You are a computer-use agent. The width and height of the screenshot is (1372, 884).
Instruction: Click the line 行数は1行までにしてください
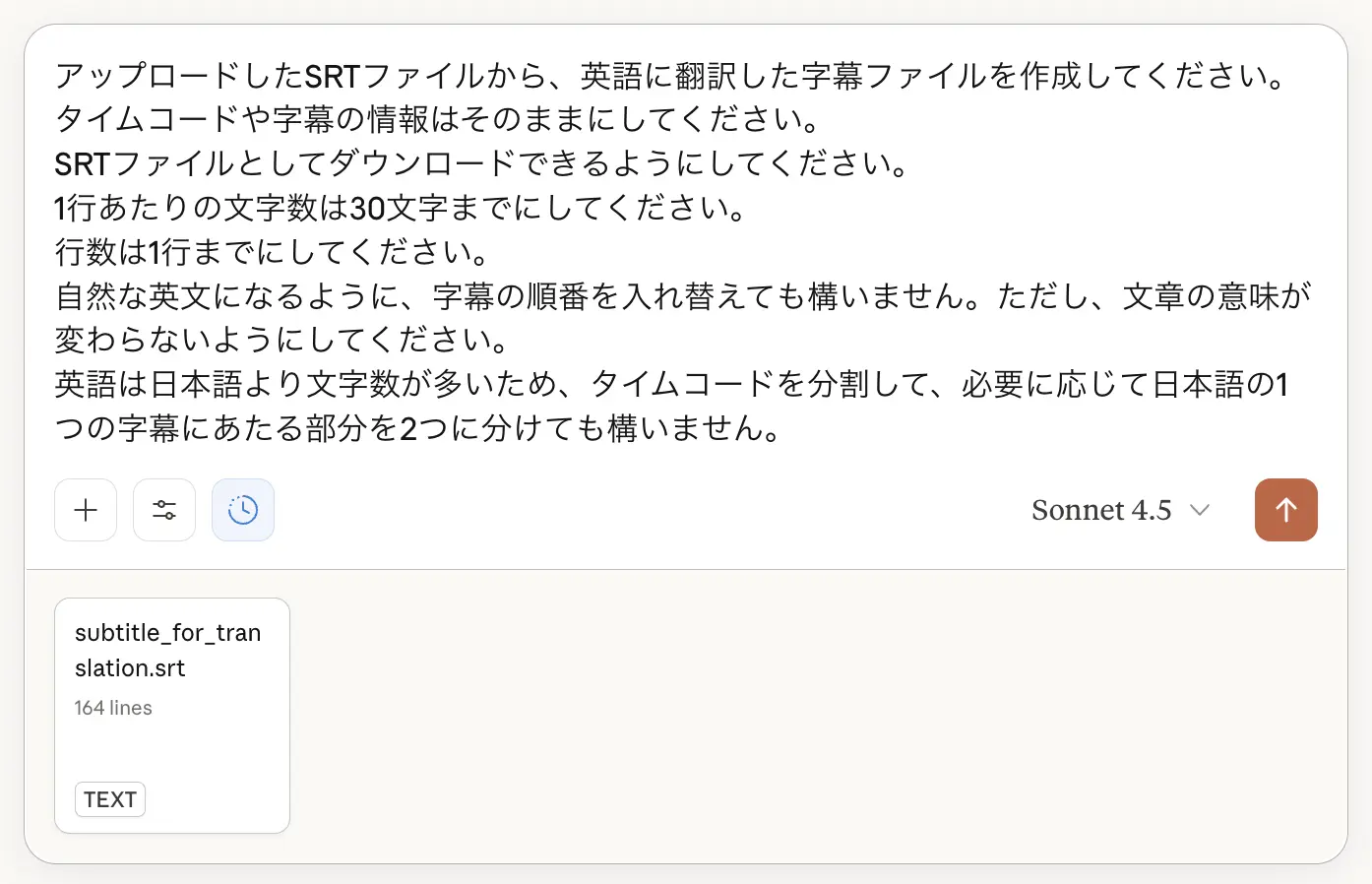(x=273, y=252)
